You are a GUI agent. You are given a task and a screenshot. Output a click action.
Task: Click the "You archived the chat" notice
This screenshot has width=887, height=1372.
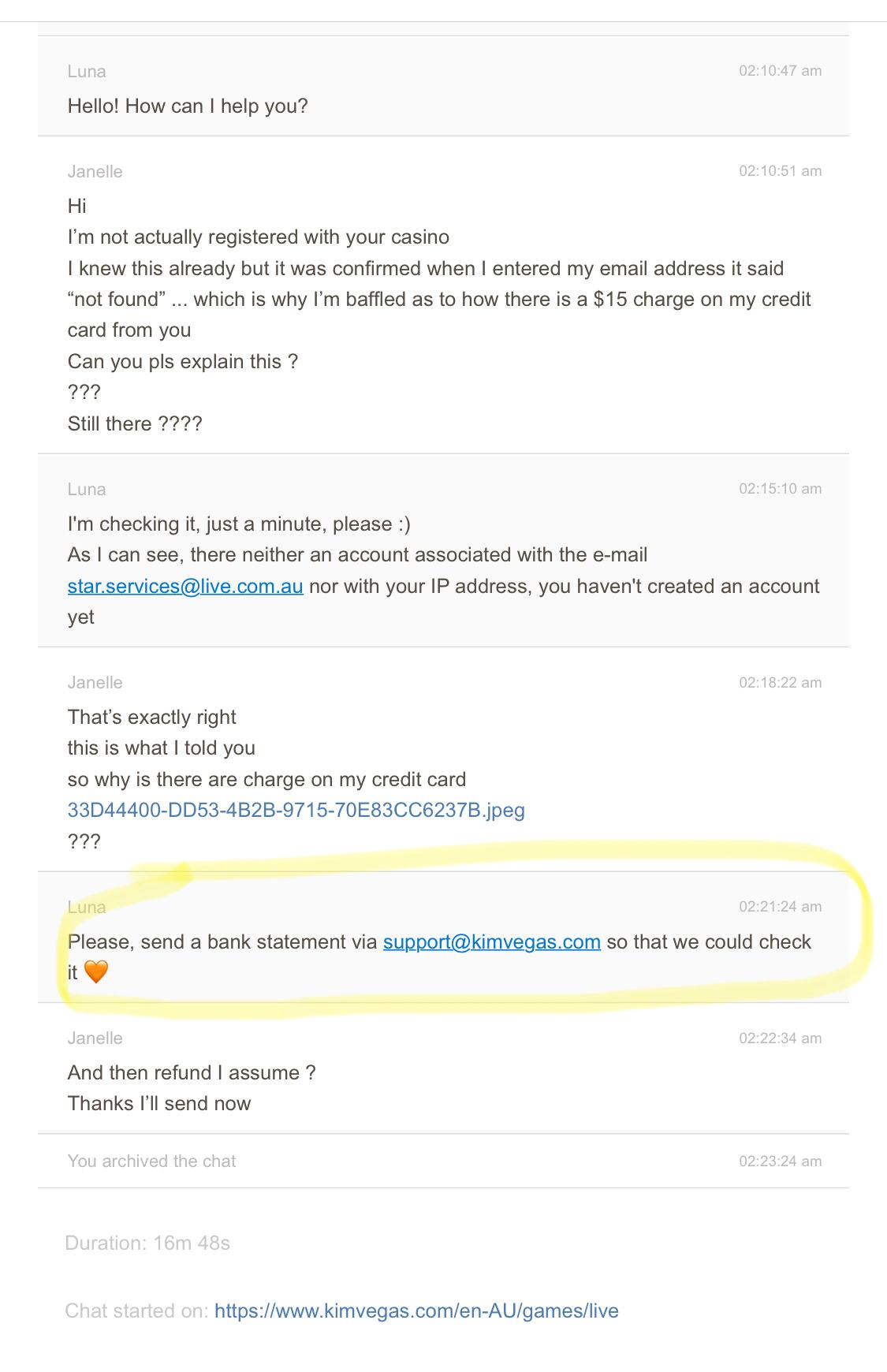[151, 1161]
